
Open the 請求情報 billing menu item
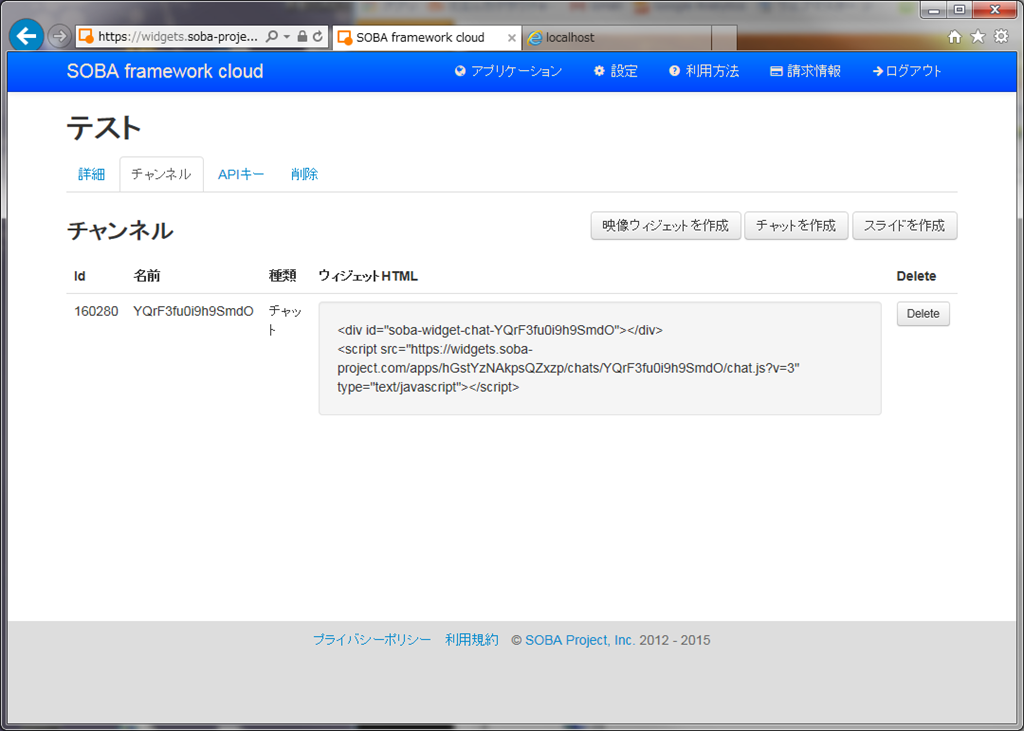click(806, 71)
